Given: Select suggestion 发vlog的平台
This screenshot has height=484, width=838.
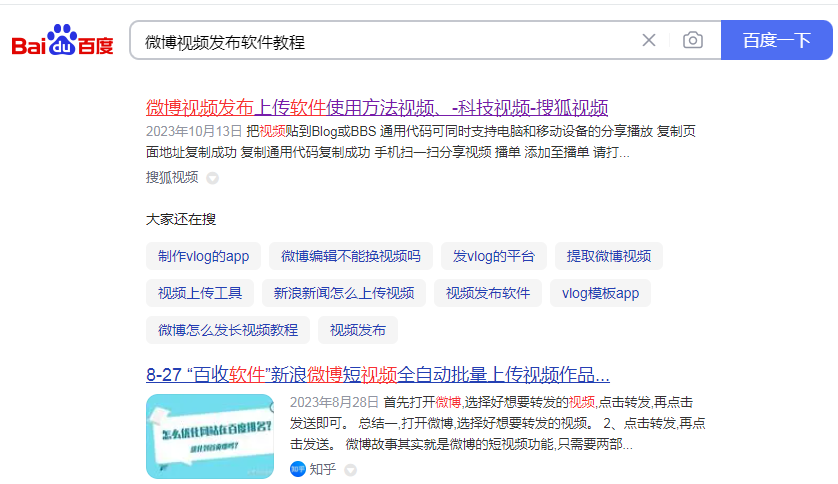Looking at the screenshot, I should (494, 256).
